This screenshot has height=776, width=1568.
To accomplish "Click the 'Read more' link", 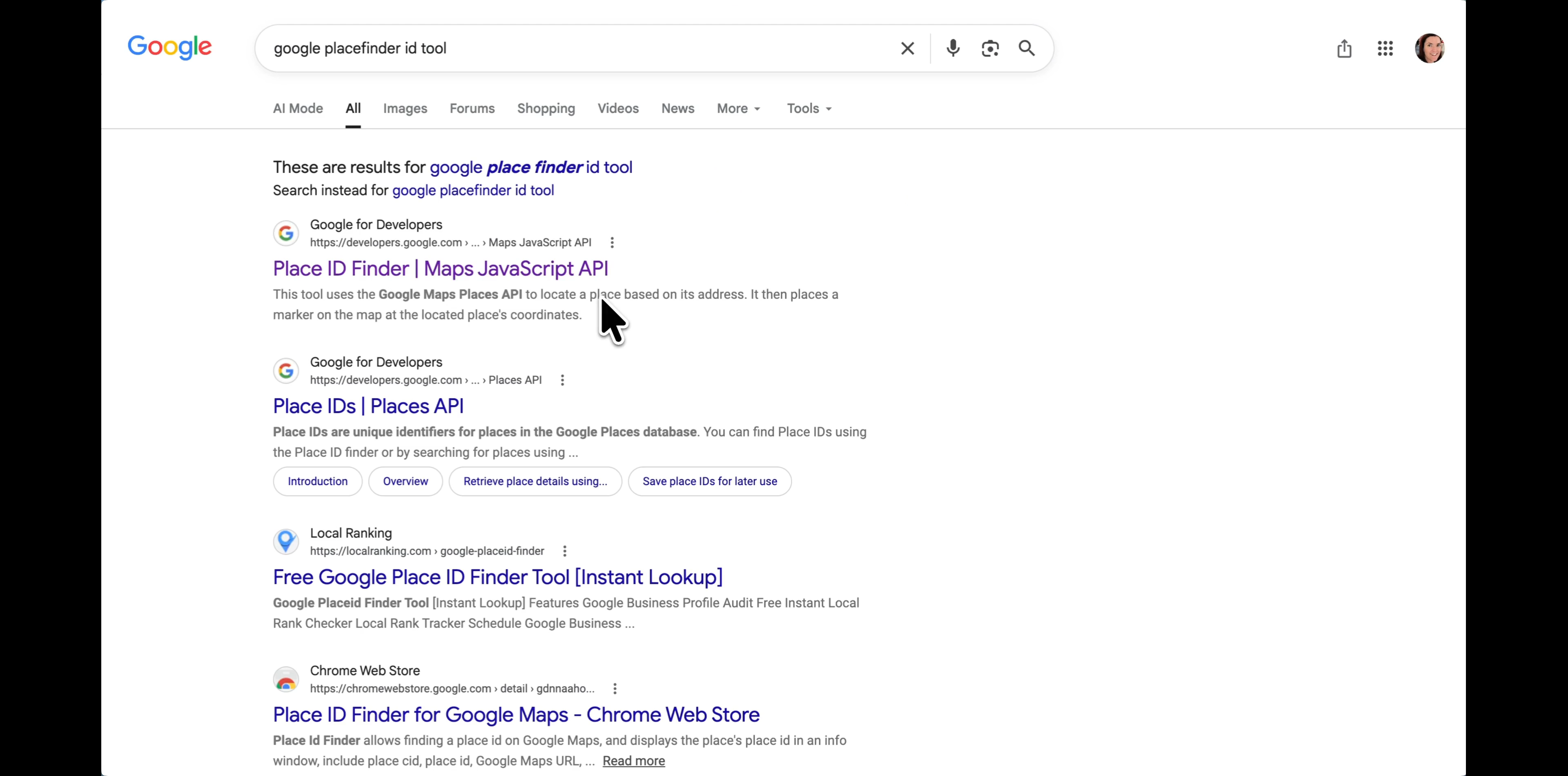I will point(634,761).
